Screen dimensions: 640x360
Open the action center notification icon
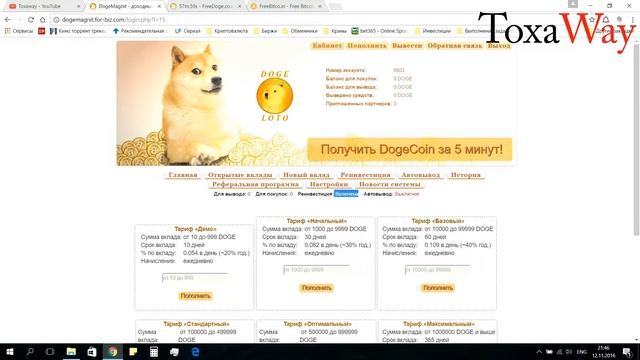tap(627, 352)
